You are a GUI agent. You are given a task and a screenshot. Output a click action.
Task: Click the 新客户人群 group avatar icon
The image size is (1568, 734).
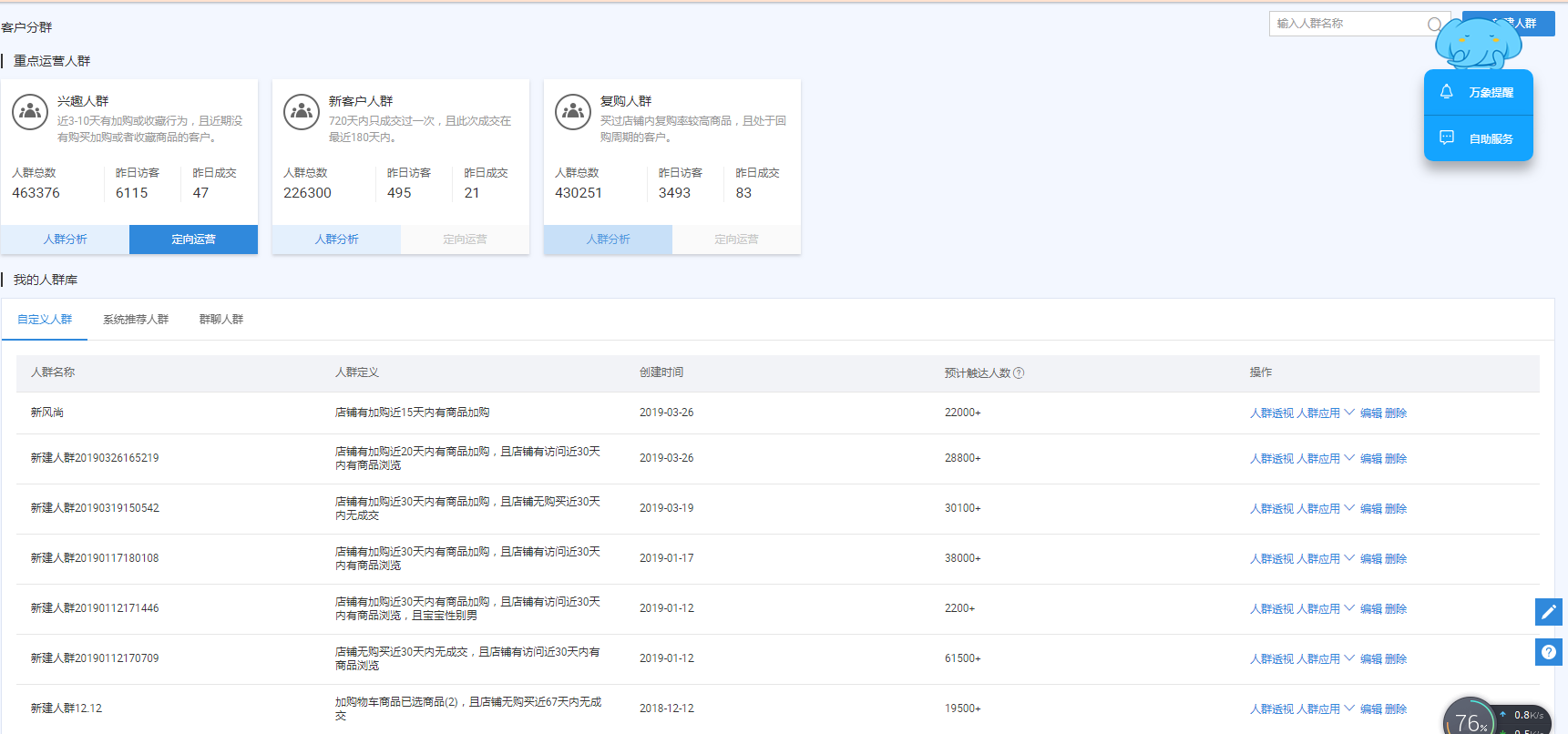point(302,112)
